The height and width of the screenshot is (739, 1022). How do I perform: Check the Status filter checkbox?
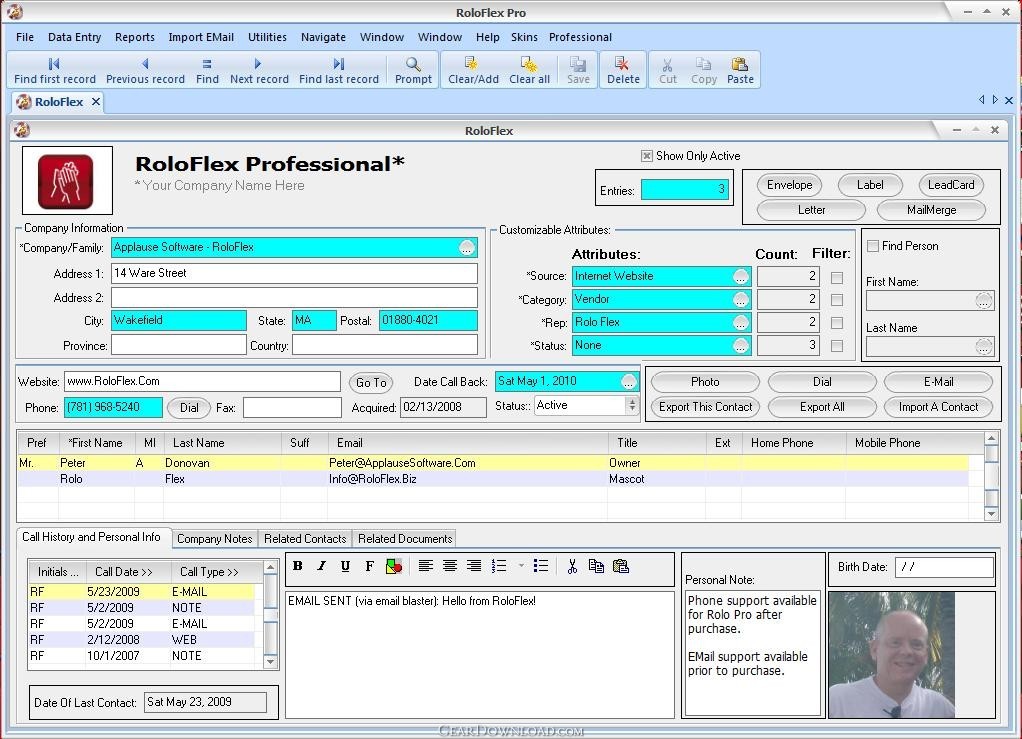tap(837, 346)
